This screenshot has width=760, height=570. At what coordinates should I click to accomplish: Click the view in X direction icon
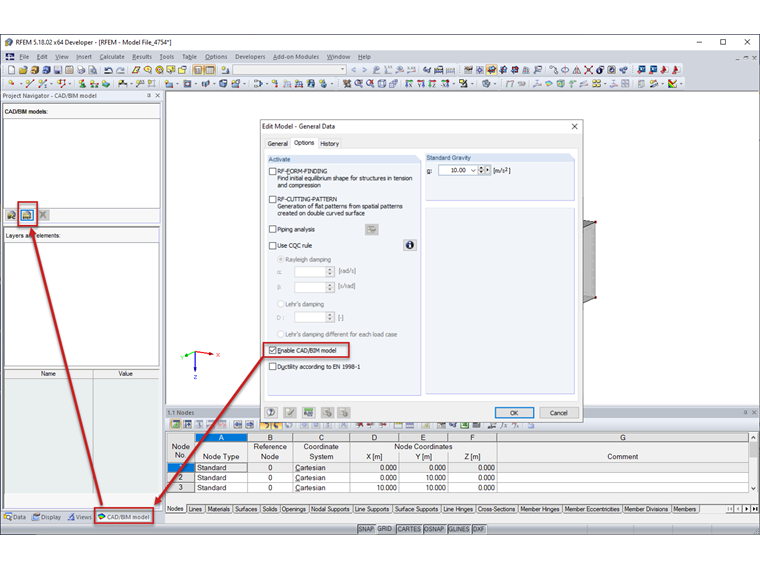[x=409, y=83]
